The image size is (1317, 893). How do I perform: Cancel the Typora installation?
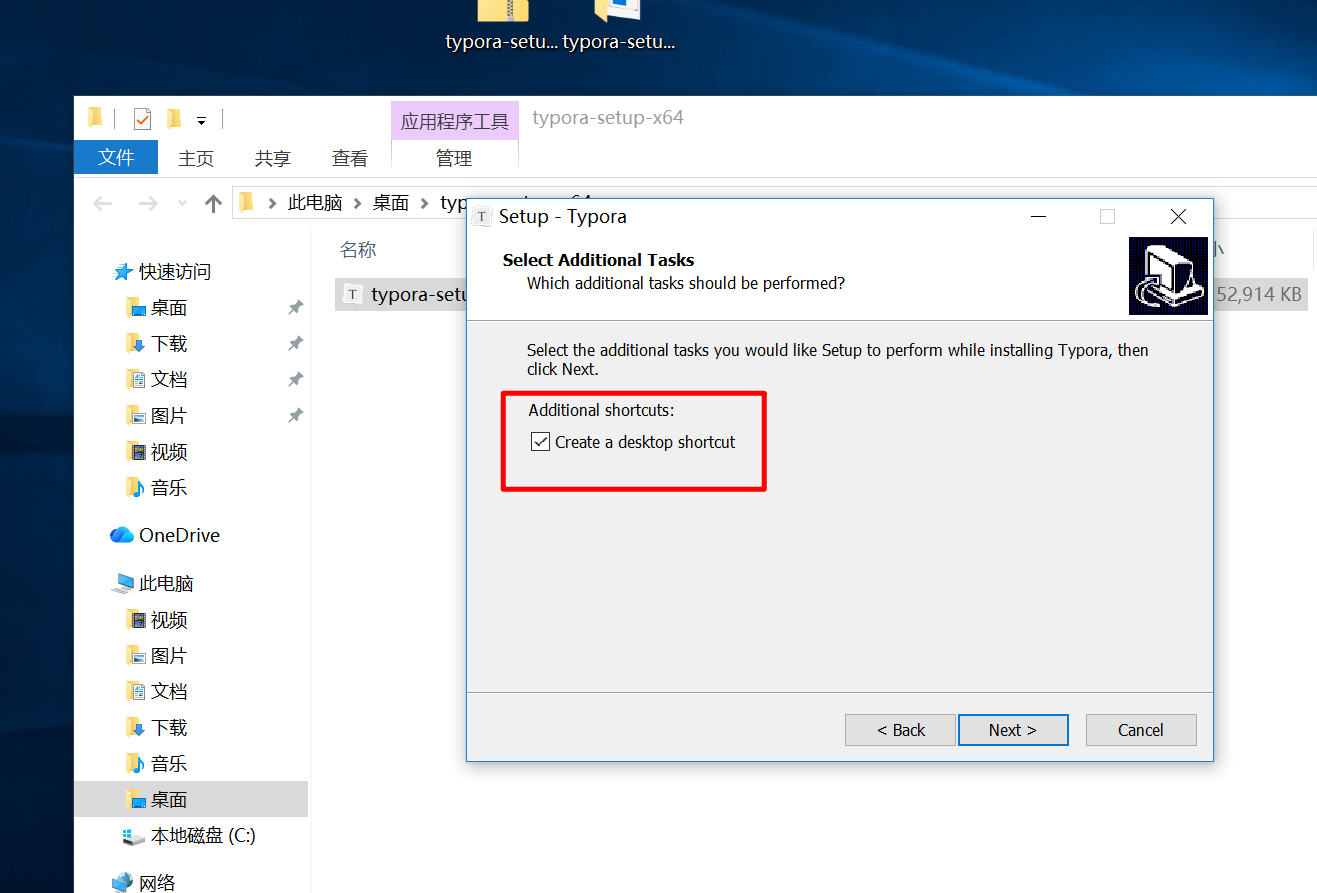point(1140,730)
